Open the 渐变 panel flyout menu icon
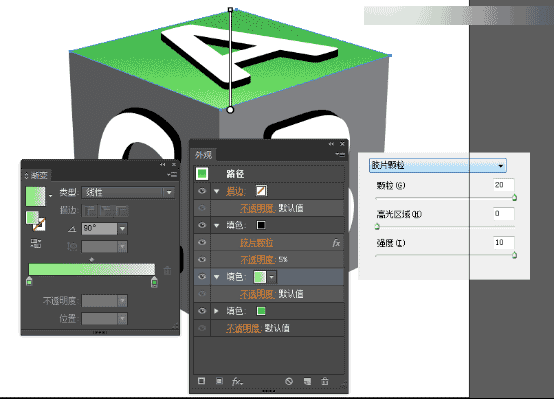The width and height of the screenshot is (554, 399). point(172,175)
